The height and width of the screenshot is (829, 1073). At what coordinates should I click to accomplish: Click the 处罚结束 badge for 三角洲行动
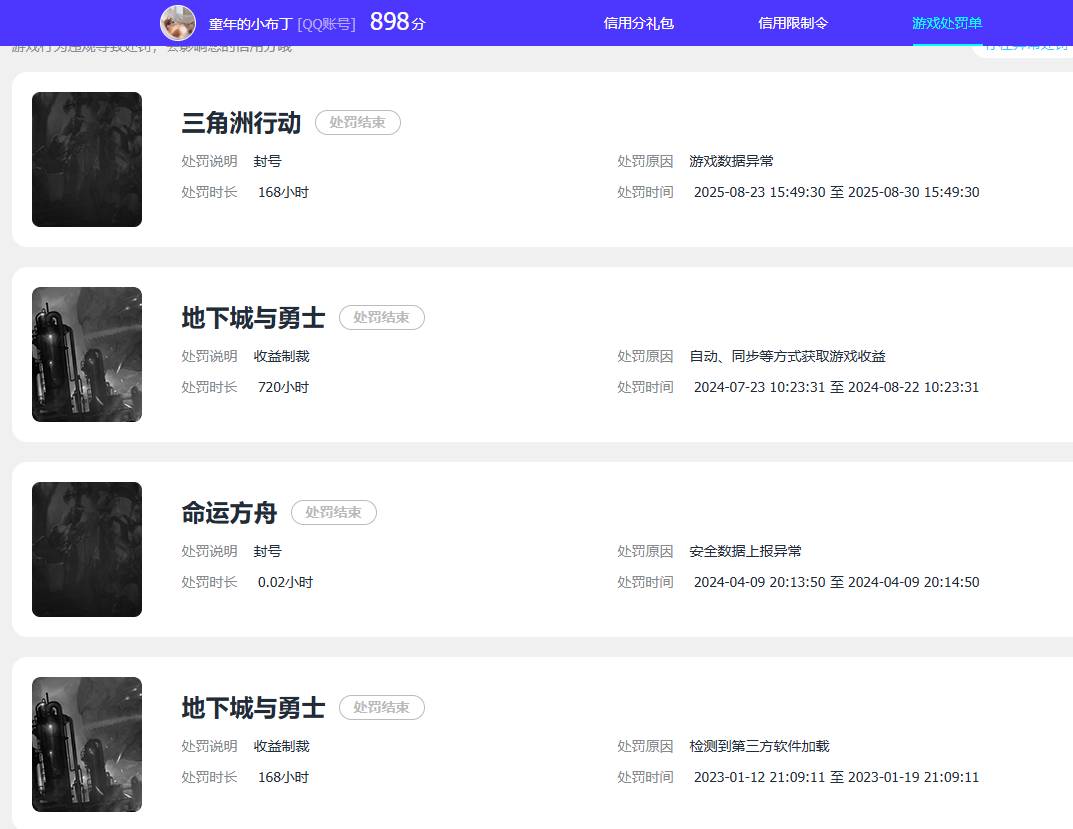coord(357,122)
